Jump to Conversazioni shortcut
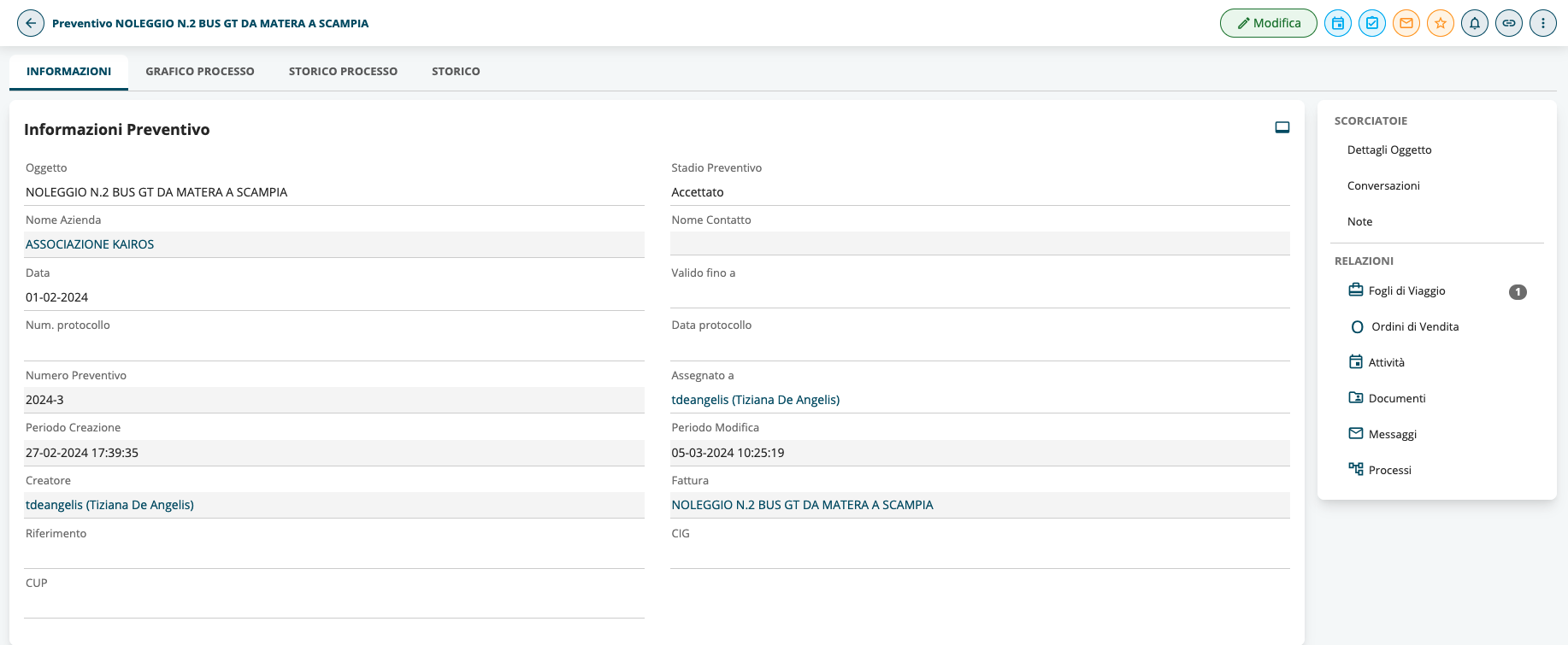The image size is (1568, 645). coord(1383,185)
